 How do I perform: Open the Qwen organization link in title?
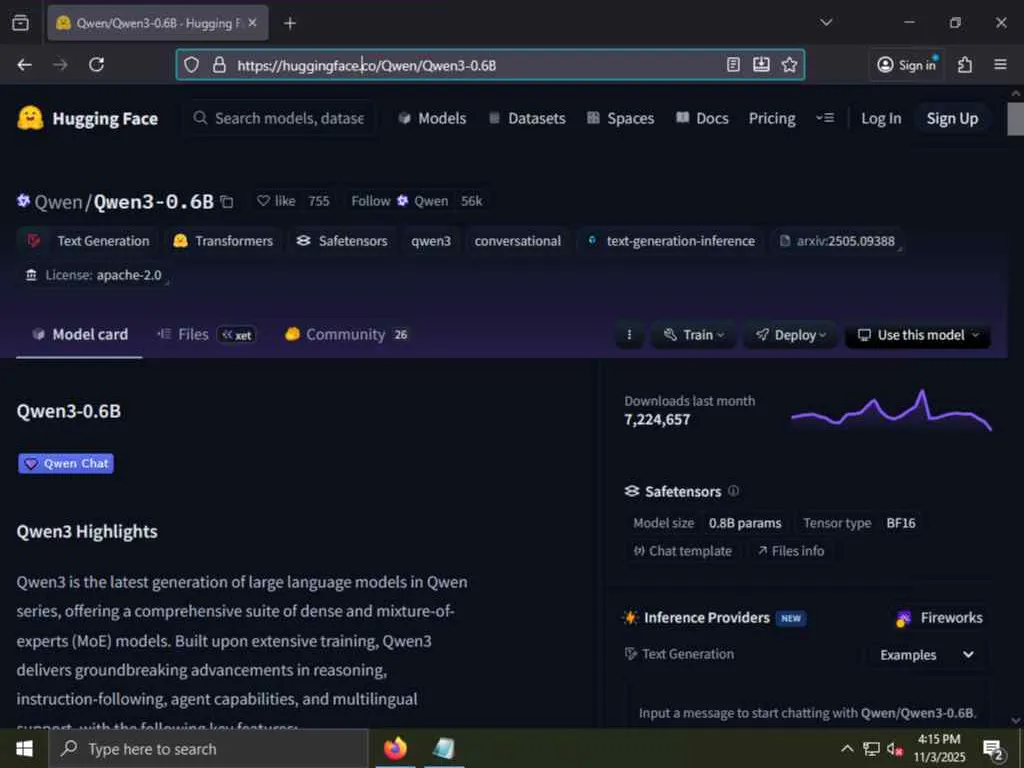[58, 202]
